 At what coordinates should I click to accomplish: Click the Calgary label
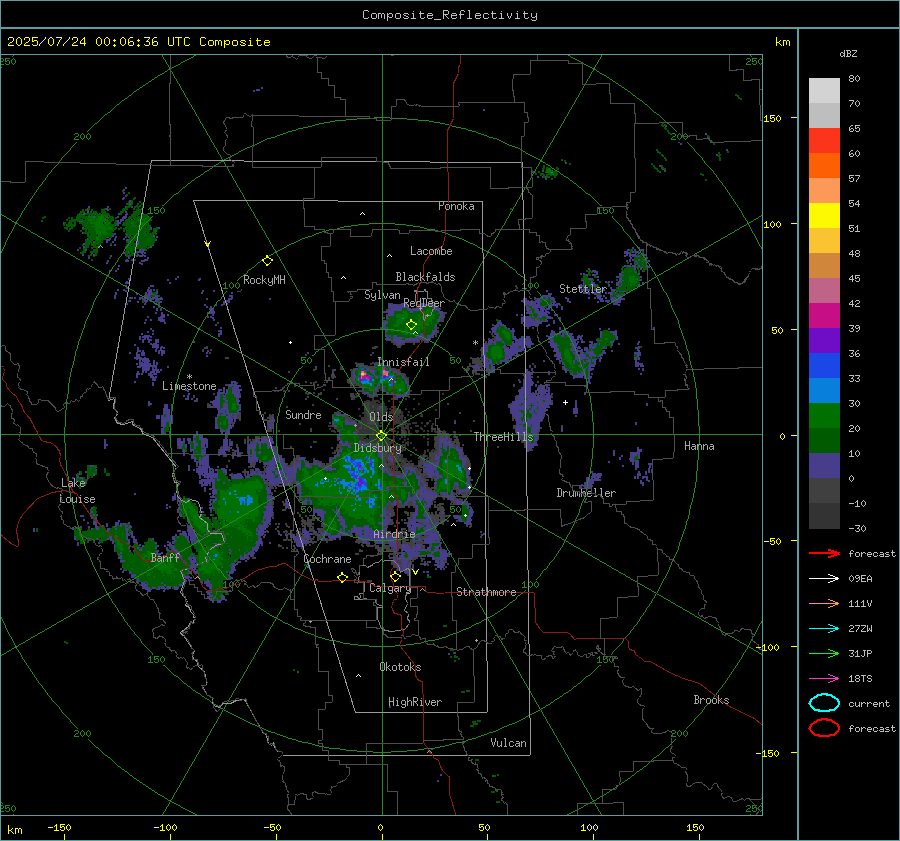pos(390,588)
